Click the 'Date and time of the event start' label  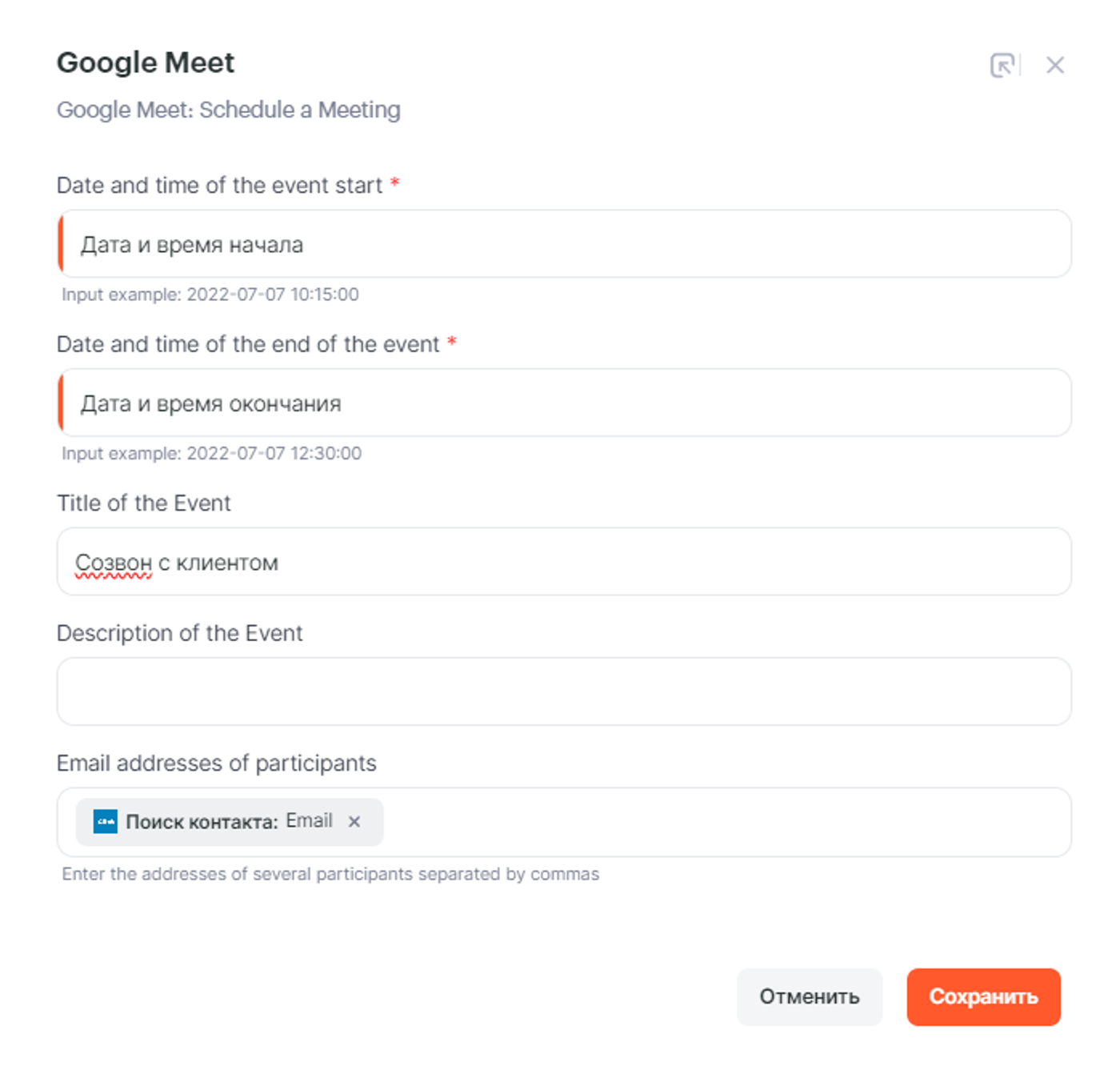coord(219,186)
